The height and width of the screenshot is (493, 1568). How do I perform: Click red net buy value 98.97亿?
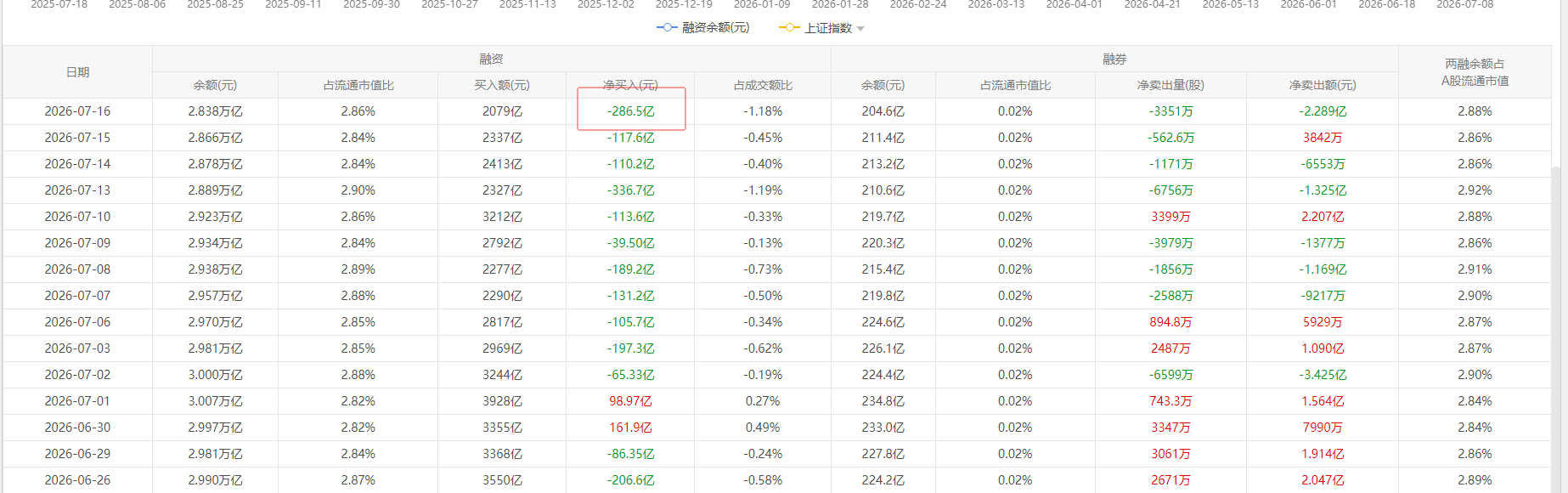[630, 401]
